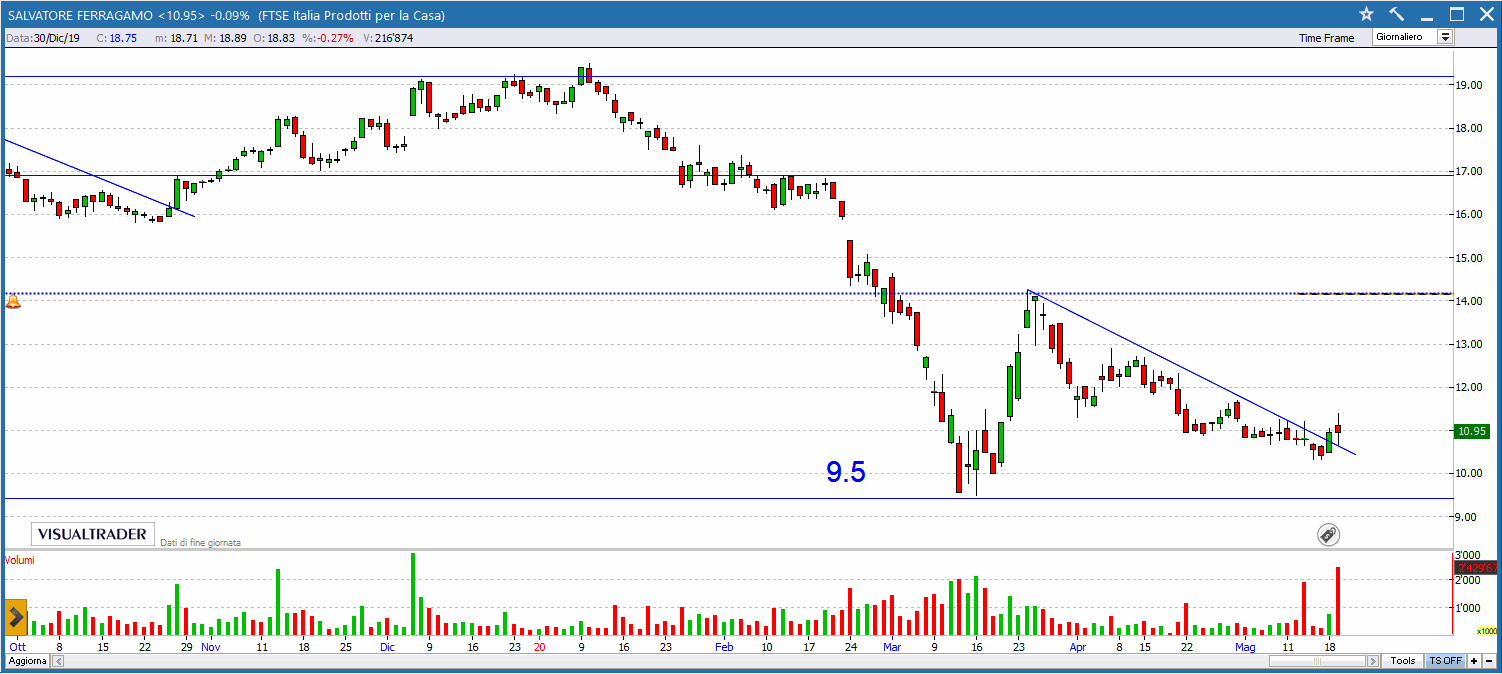This screenshot has height=674, width=1502.
Task: Click the 14.00 price axis label
Action: click(1470, 301)
